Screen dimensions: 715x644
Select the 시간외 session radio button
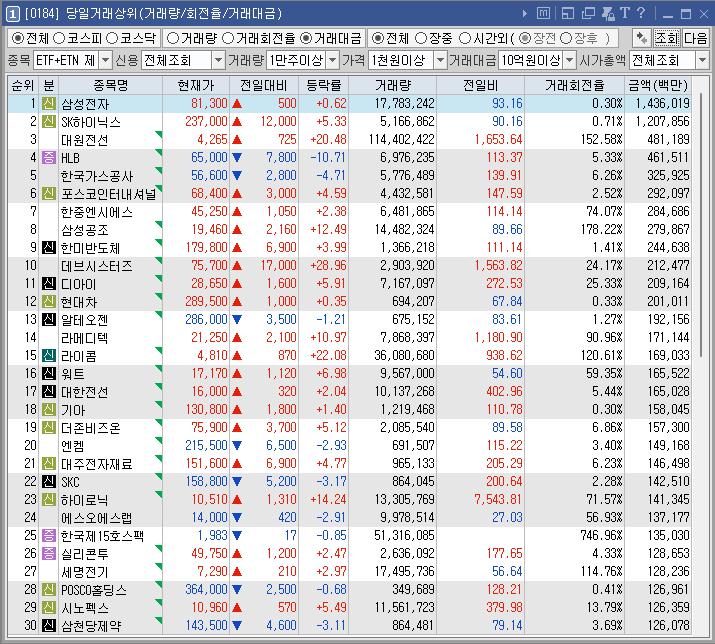pyautogui.click(x=465, y=38)
